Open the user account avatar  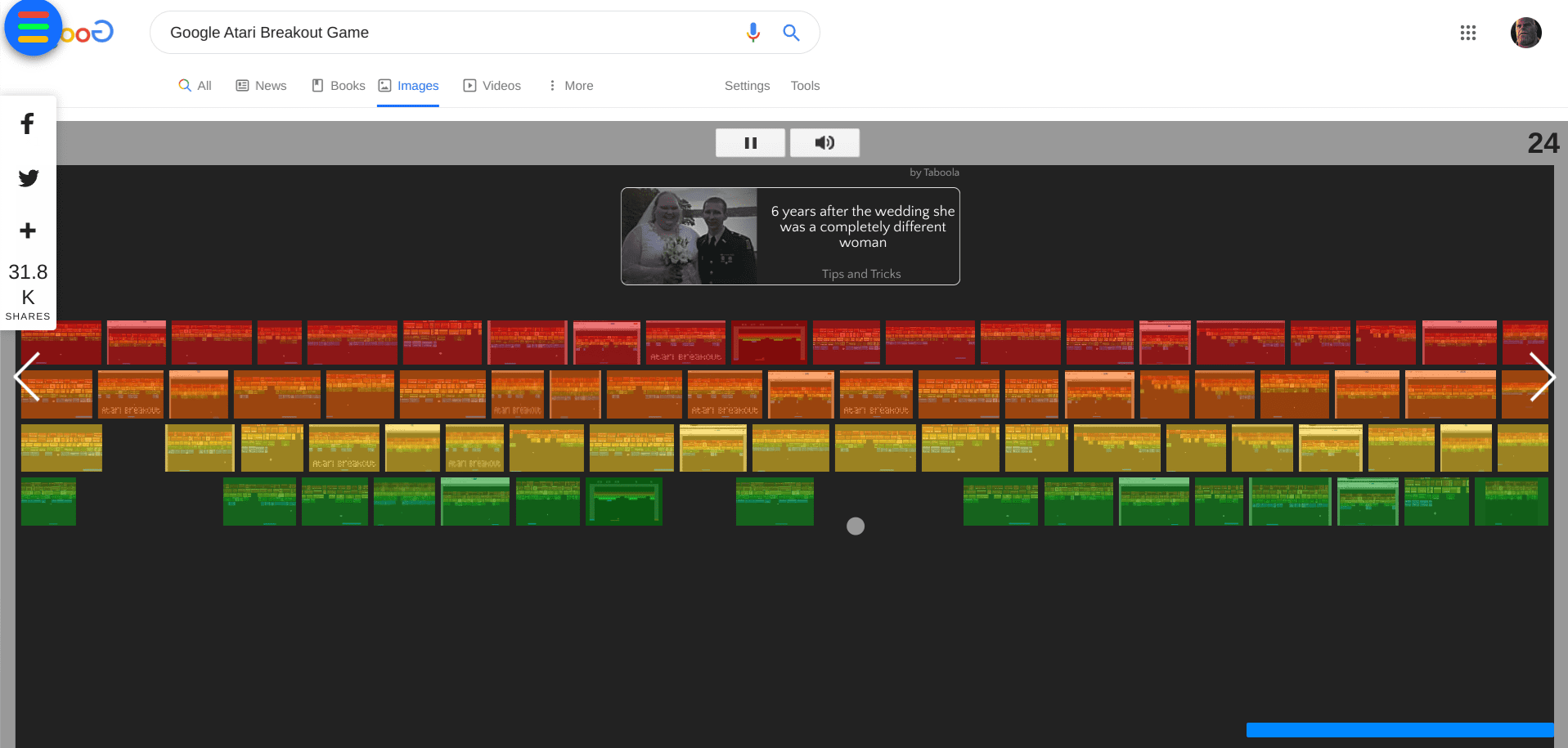1525,33
